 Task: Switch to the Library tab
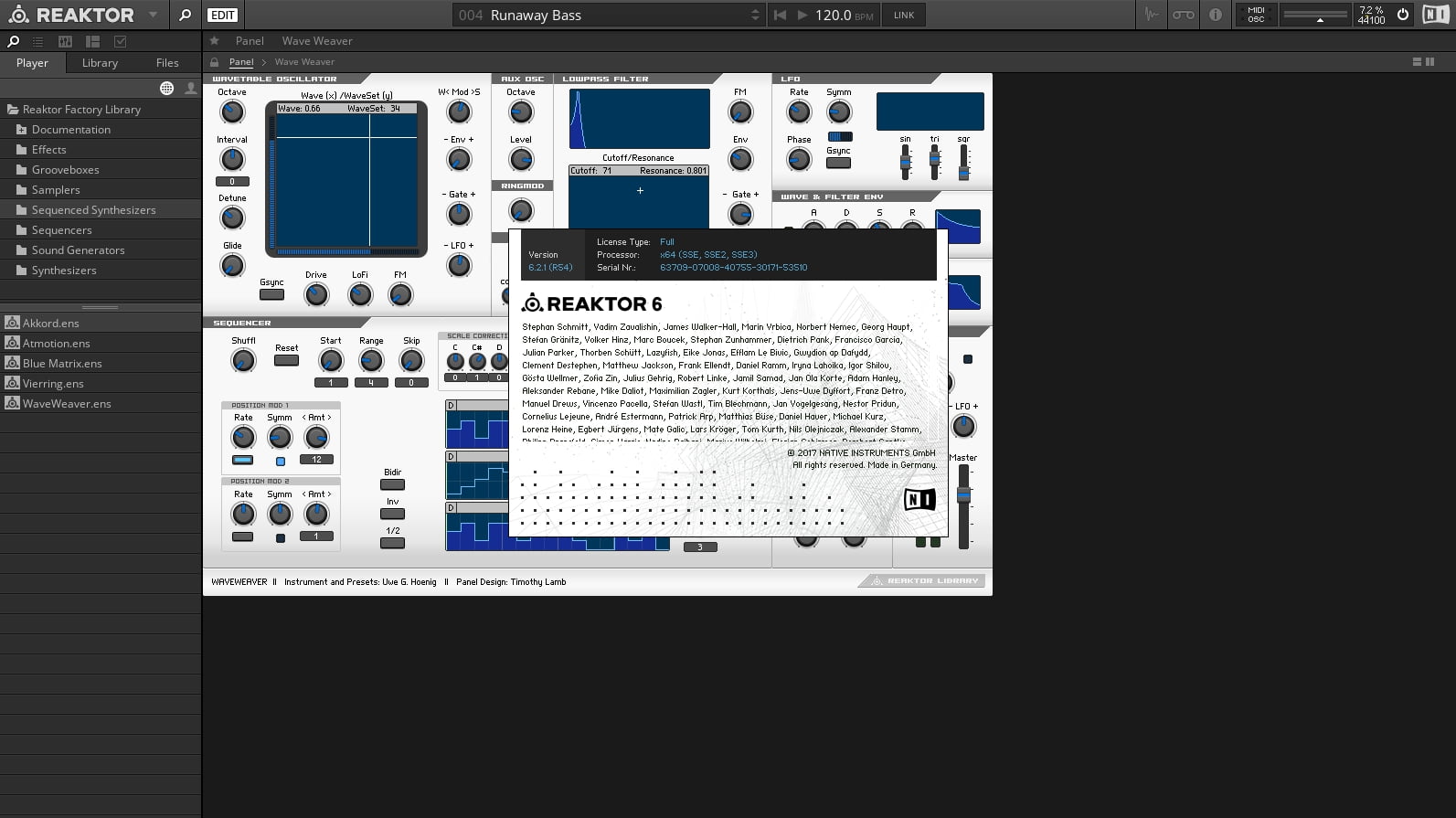click(x=100, y=63)
